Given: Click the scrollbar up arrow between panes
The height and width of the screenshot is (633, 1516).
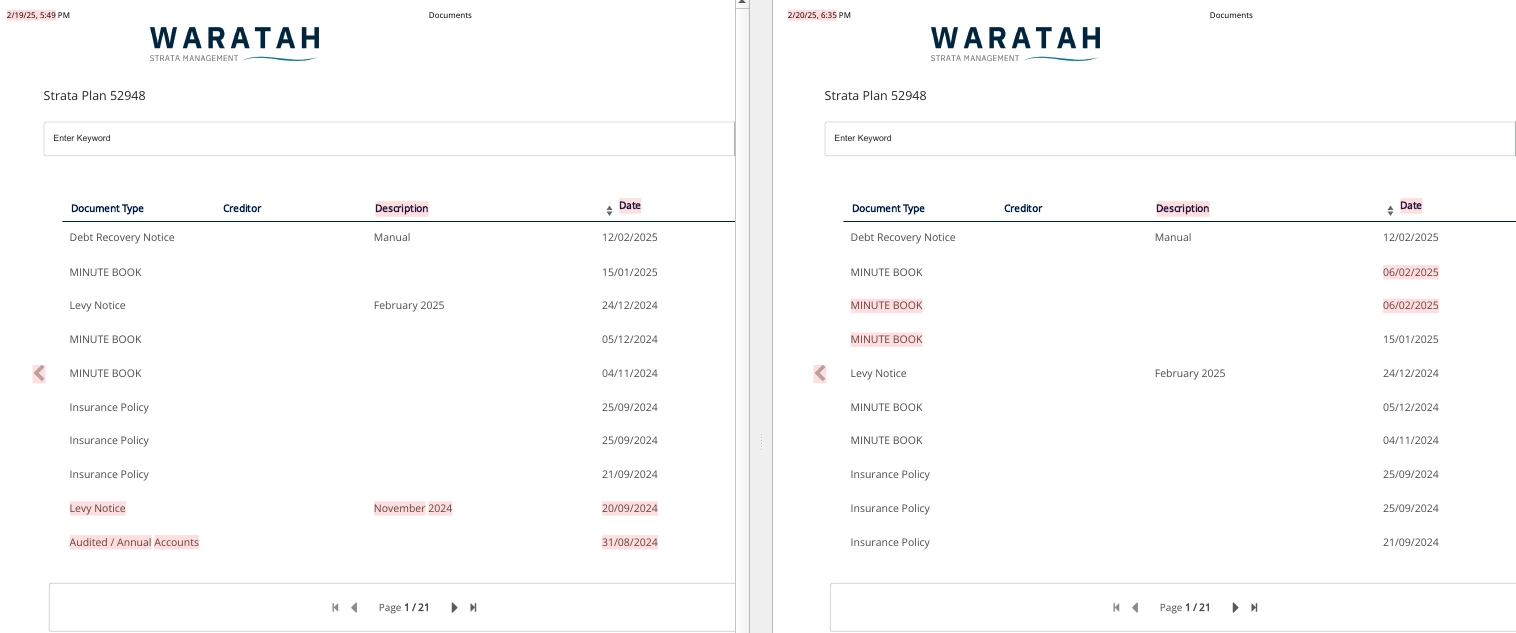Looking at the screenshot, I should click(742, 4).
